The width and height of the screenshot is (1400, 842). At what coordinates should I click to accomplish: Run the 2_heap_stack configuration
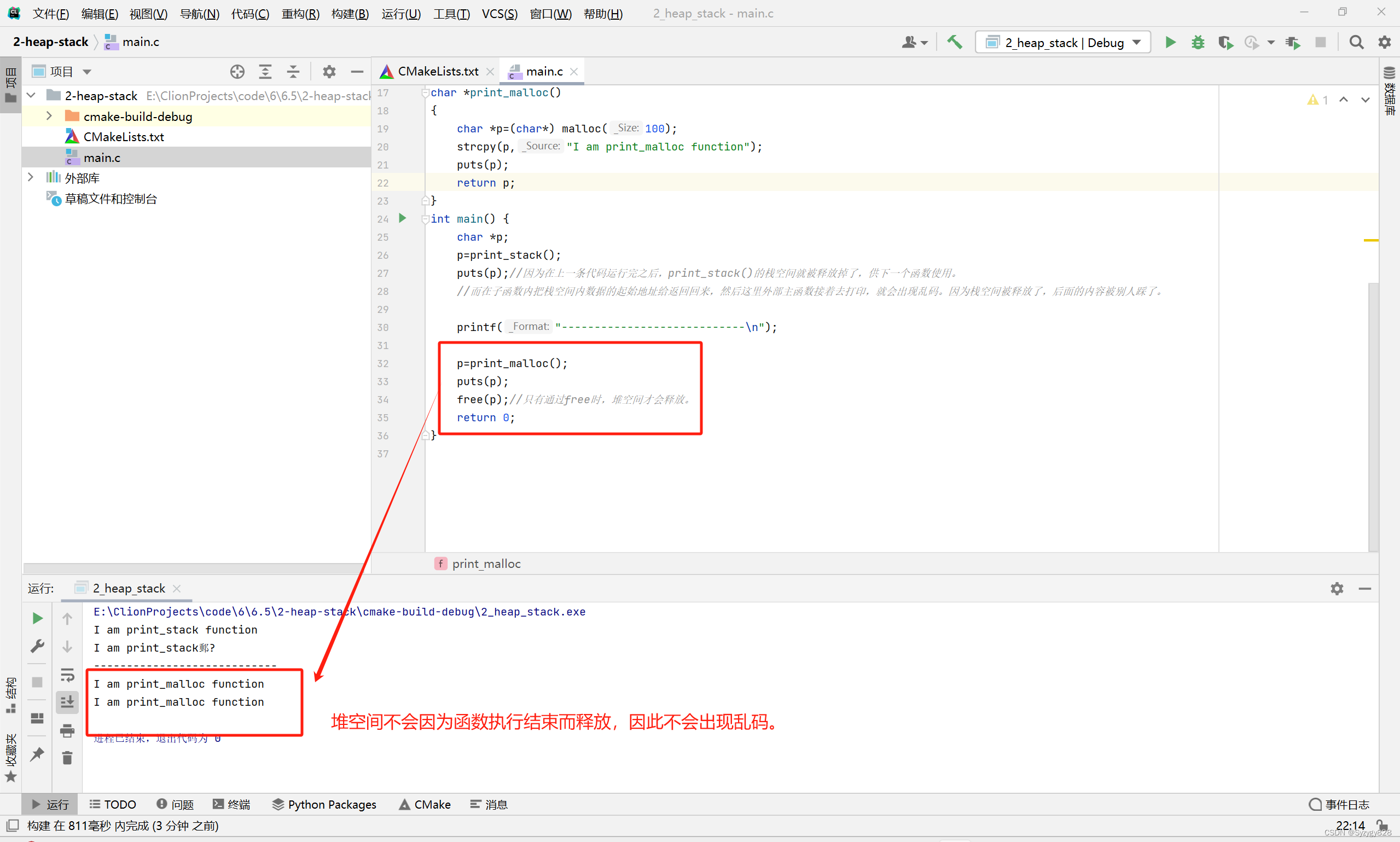tap(1170, 43)
